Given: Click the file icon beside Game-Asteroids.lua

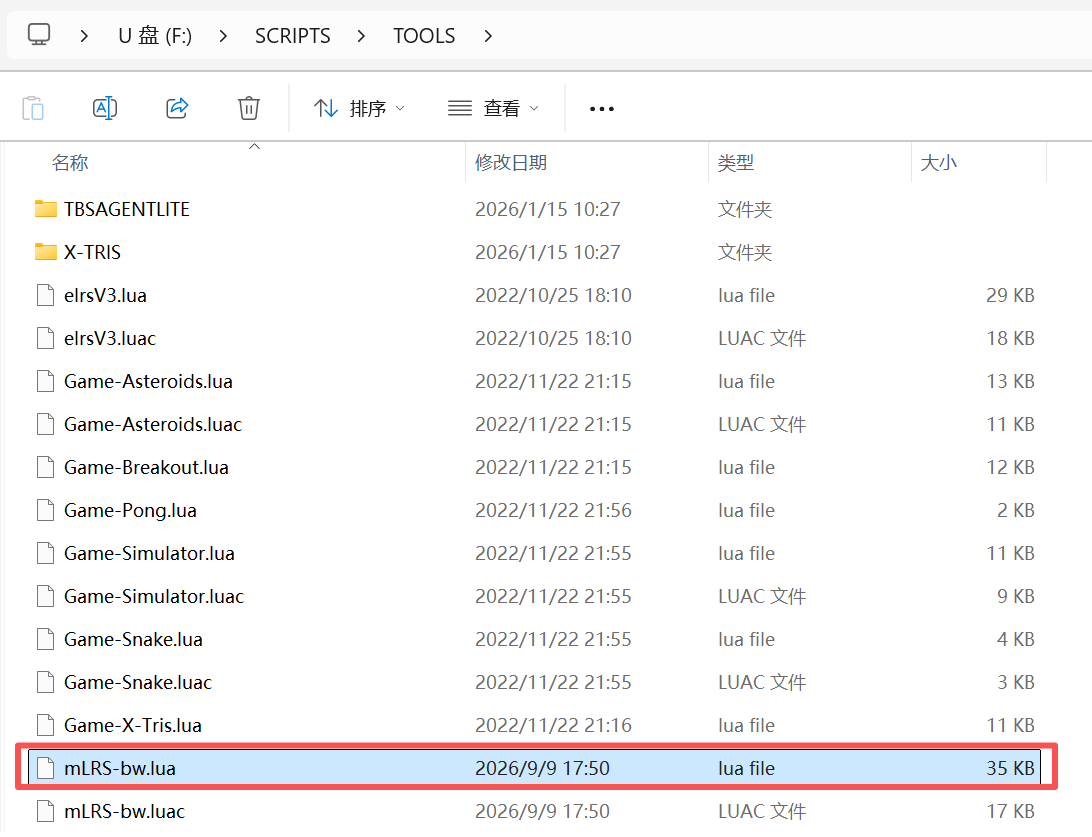Looking at the screenshot, I should tap(45, 382).
